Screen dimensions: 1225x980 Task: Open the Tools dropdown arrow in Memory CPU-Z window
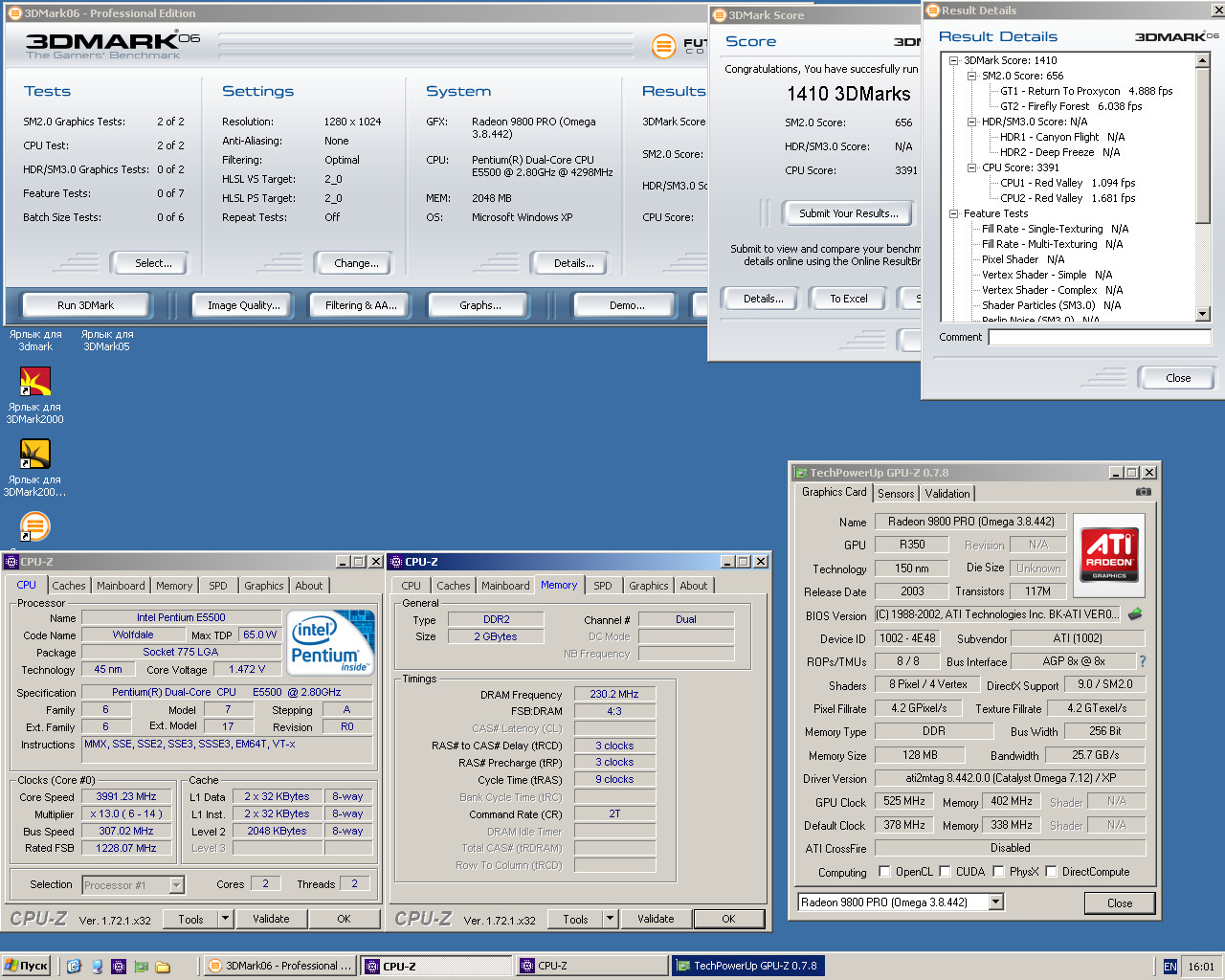(611, 919)
